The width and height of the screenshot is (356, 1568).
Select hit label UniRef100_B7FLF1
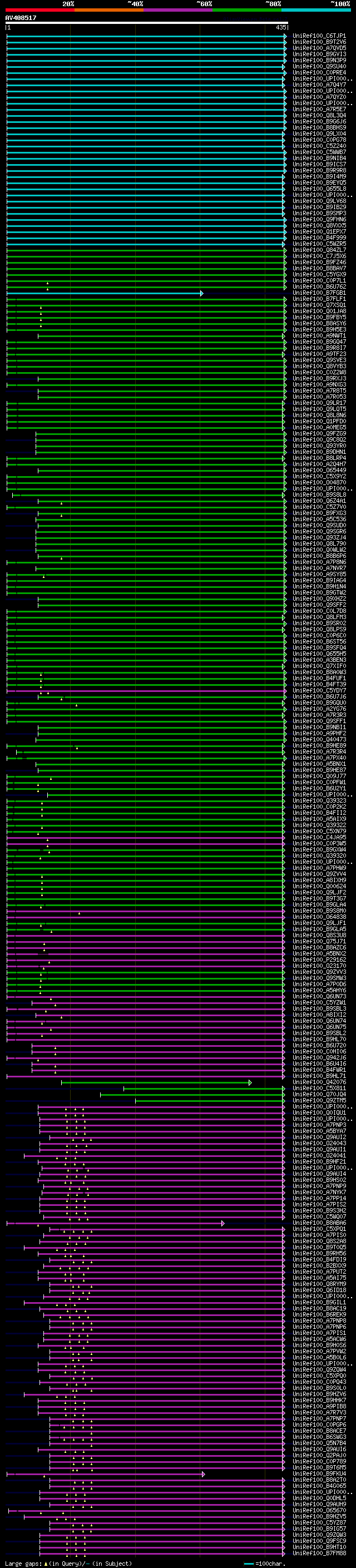tap(319, 299)
